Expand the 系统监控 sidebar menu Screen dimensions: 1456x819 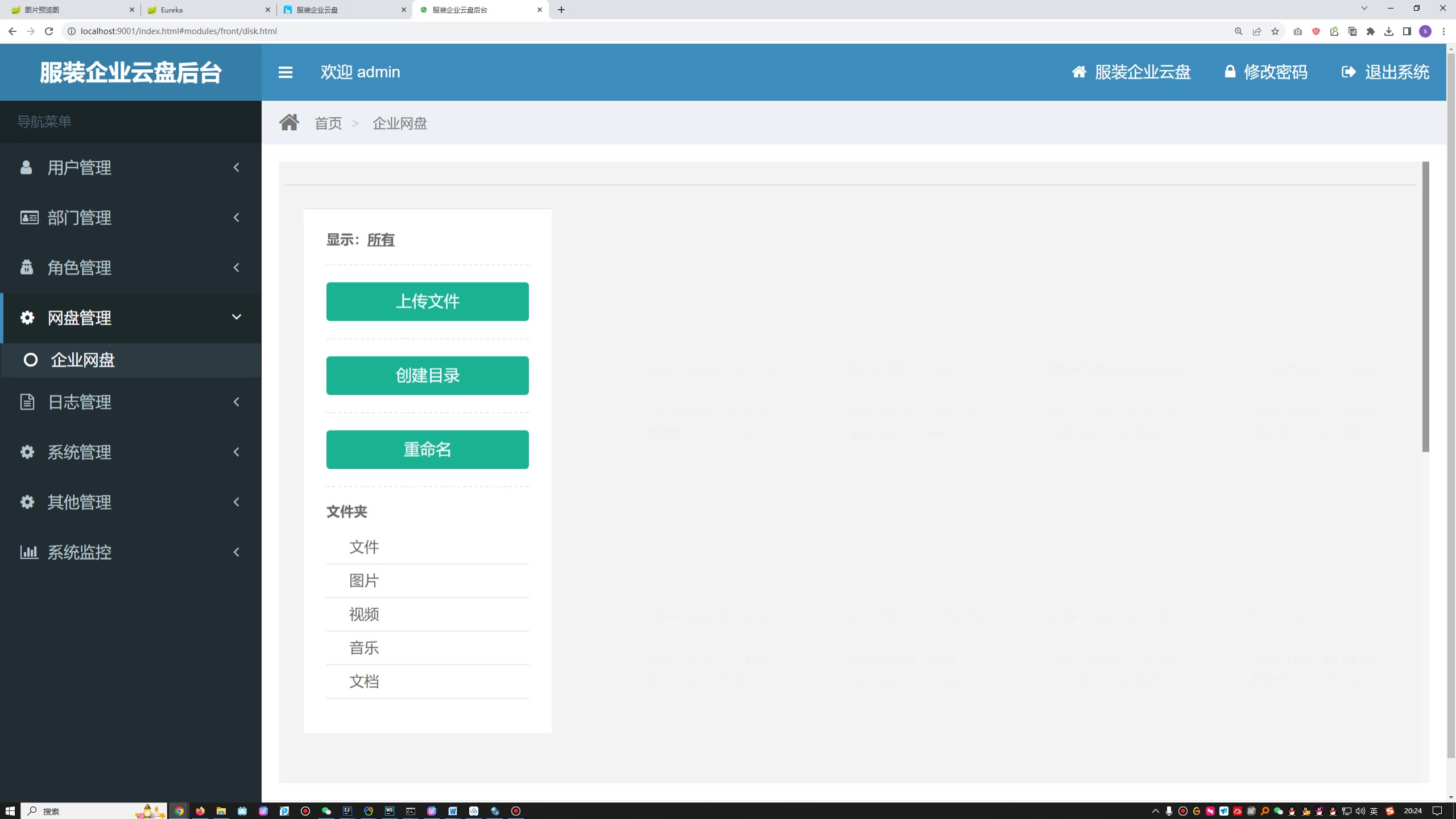pos(130,551)
